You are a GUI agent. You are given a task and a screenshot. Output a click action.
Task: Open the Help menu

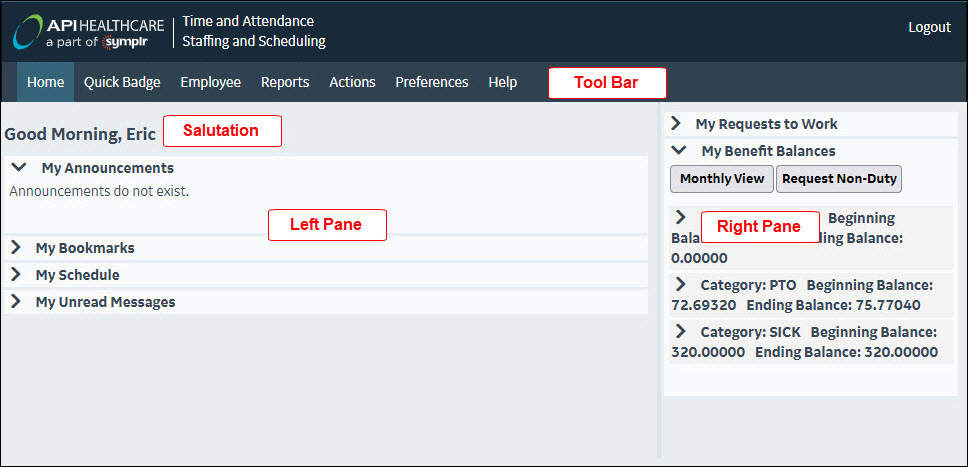click(x=502, y=82)
